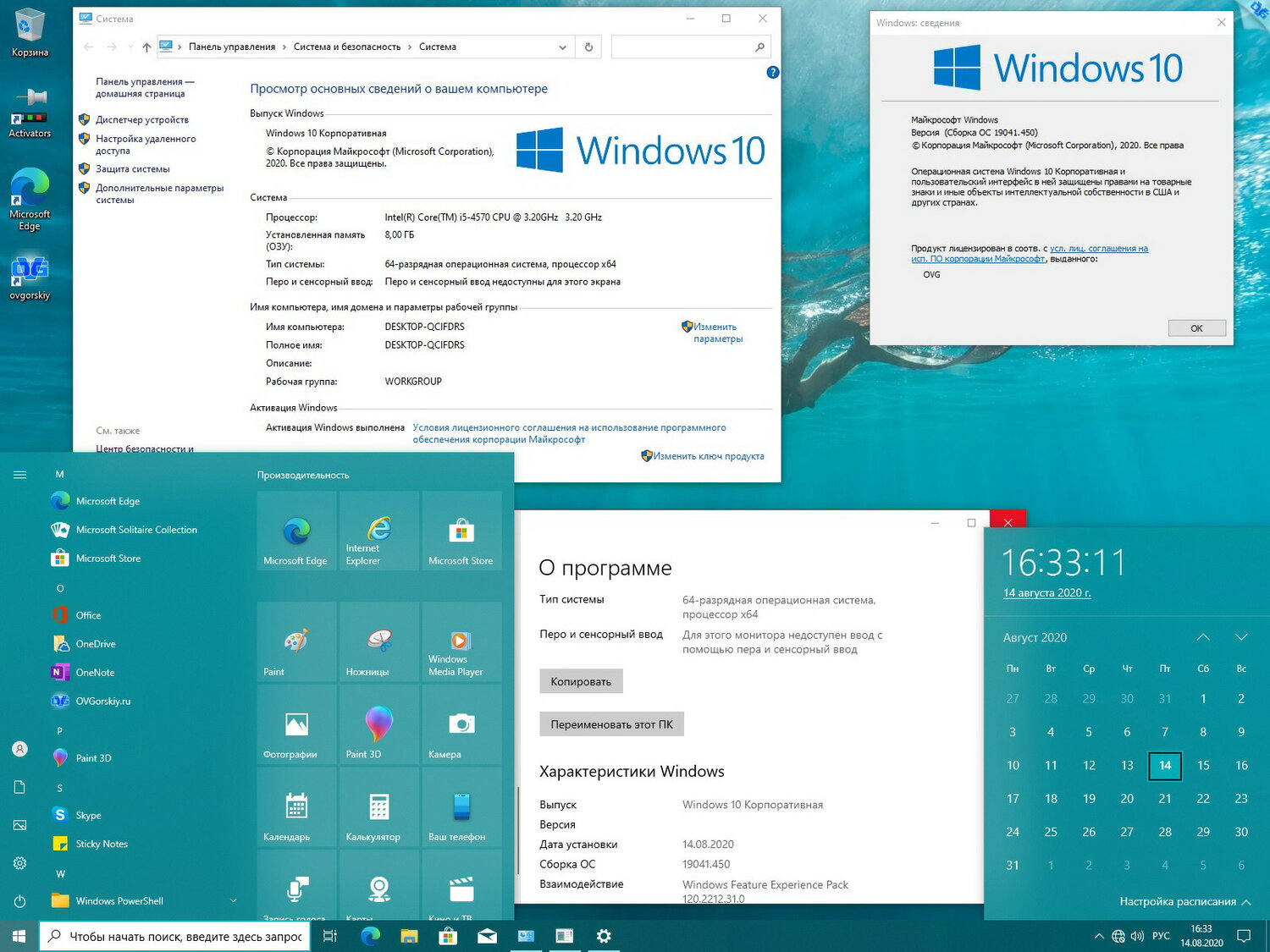The image size is (1270, 952).
Task: Click OK in the Windows info dialog
Action: click(x=1196, y=328)
